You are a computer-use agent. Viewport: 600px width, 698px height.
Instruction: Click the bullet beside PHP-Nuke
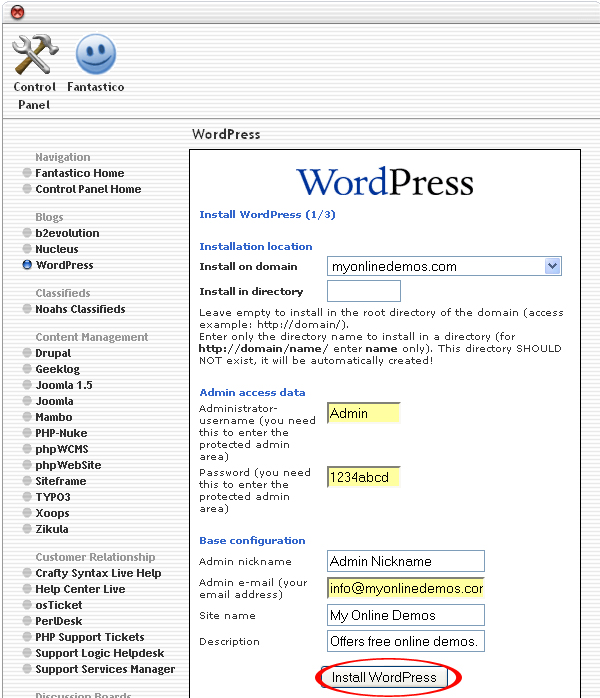(27, 433)
